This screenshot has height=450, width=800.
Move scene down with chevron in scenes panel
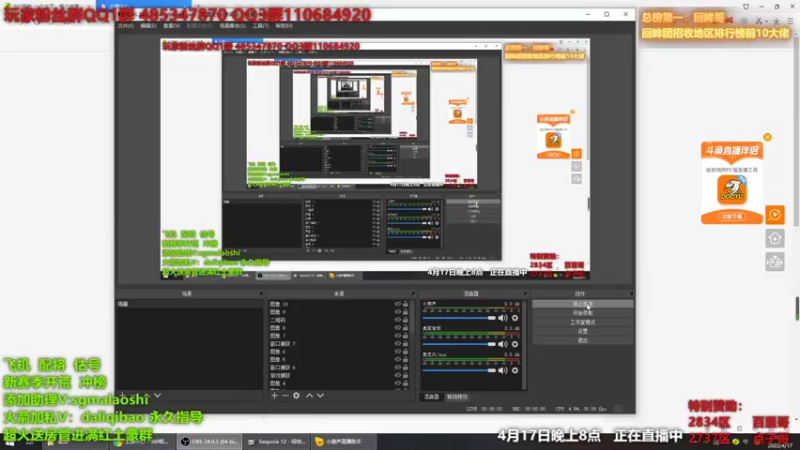tap(158, 395)
